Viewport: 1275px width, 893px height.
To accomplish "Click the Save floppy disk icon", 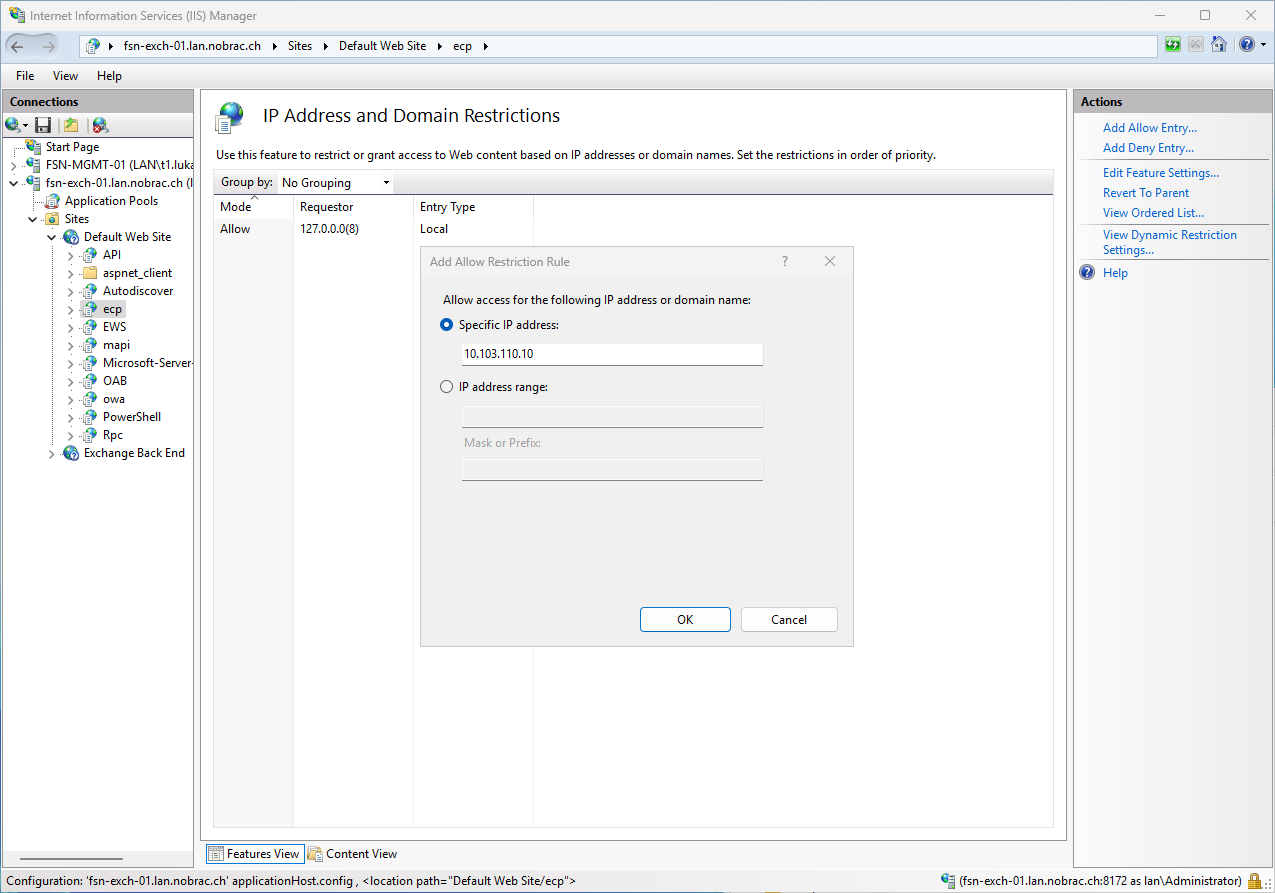I will point(43,125).
